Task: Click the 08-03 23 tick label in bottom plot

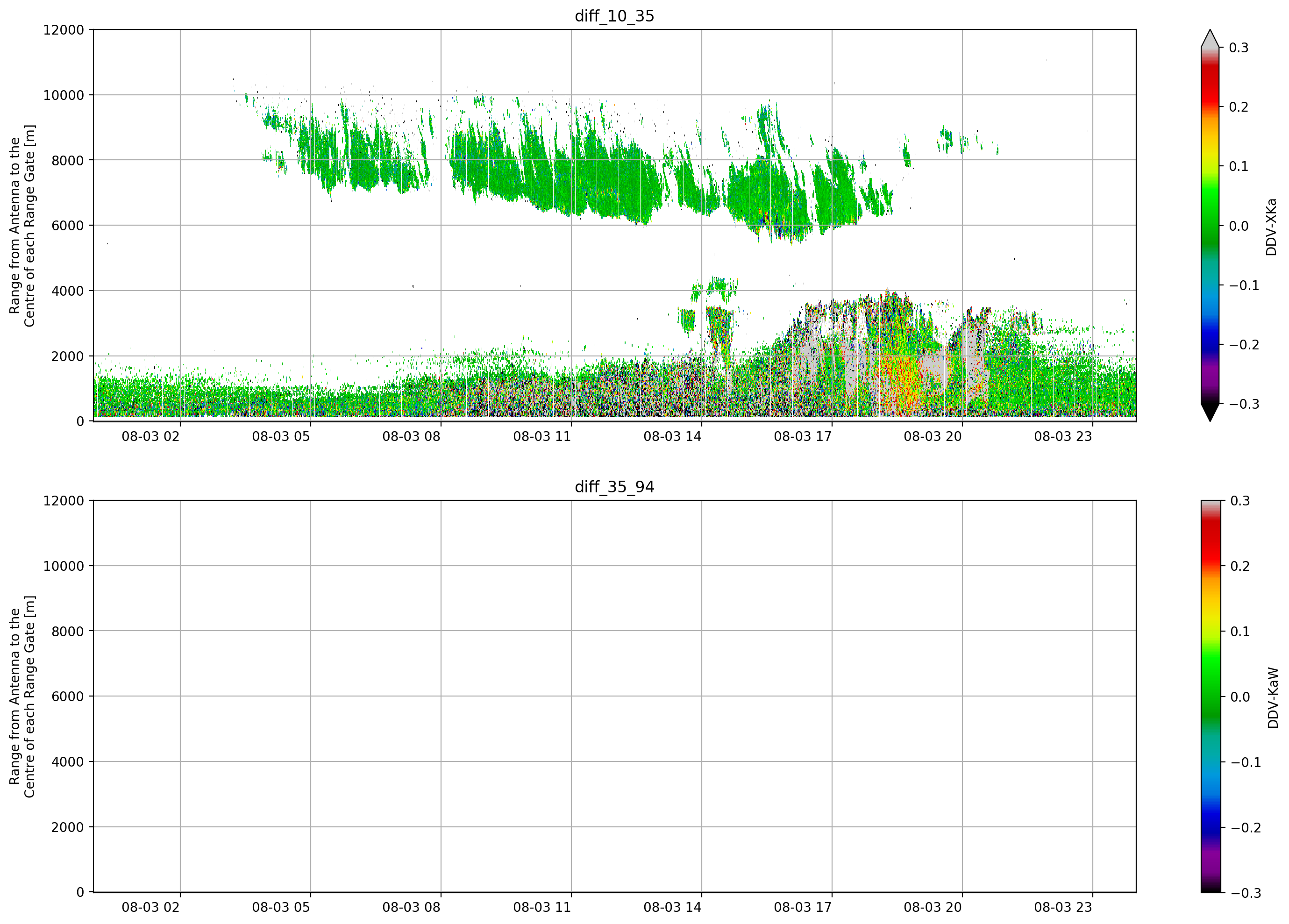Action: [1063, 908]
